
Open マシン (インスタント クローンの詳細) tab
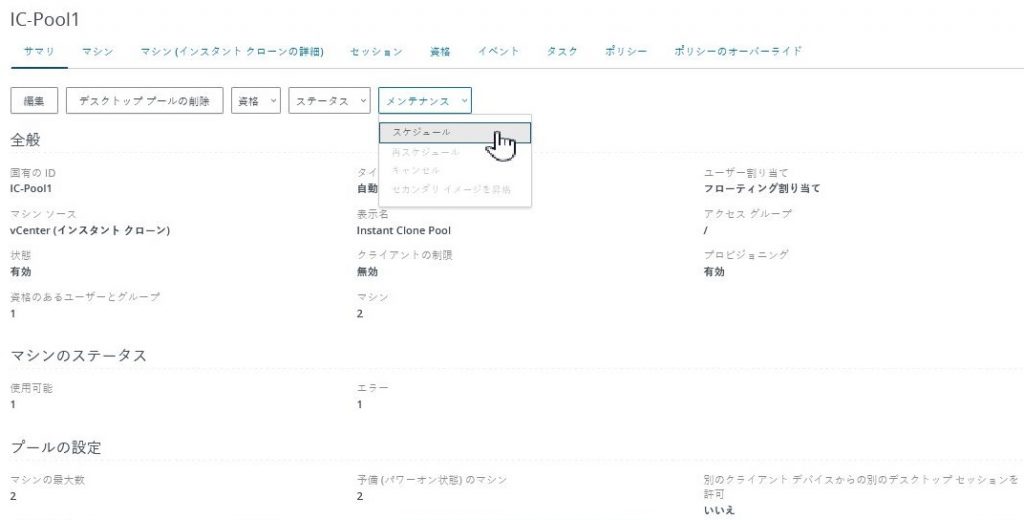pyautogui.click(x=231, y=51)
